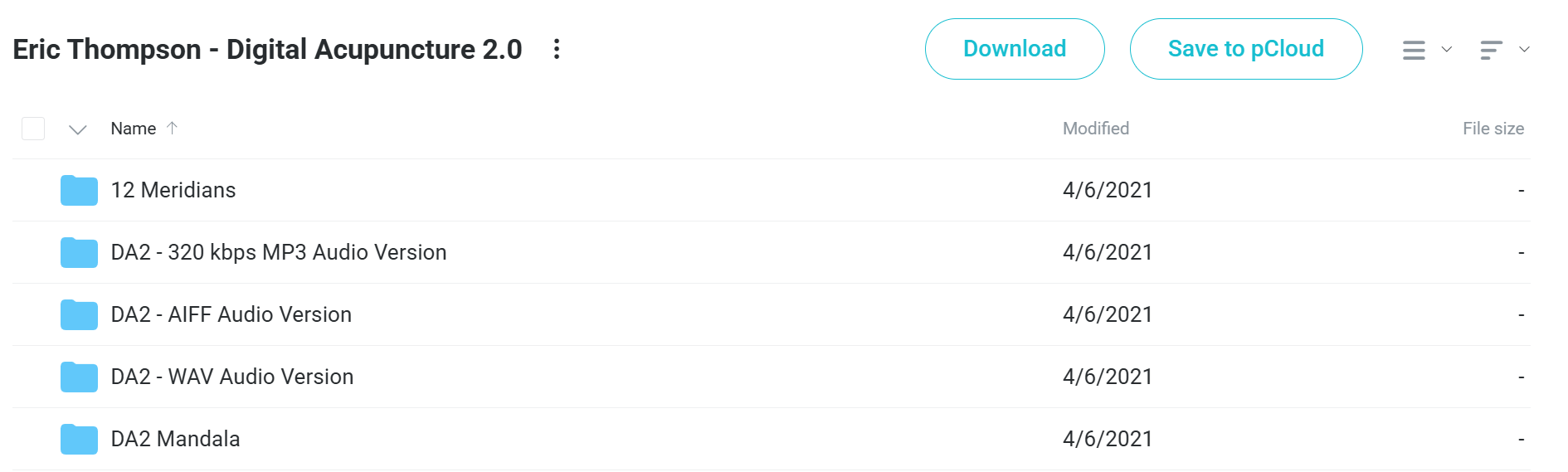Open the three-dot options menu beside title
1568x472 pixels.
[557, 49]
